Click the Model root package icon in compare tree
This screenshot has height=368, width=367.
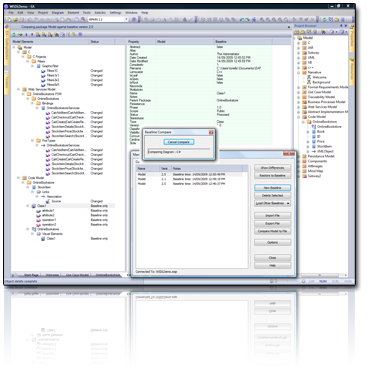(20, 47)
